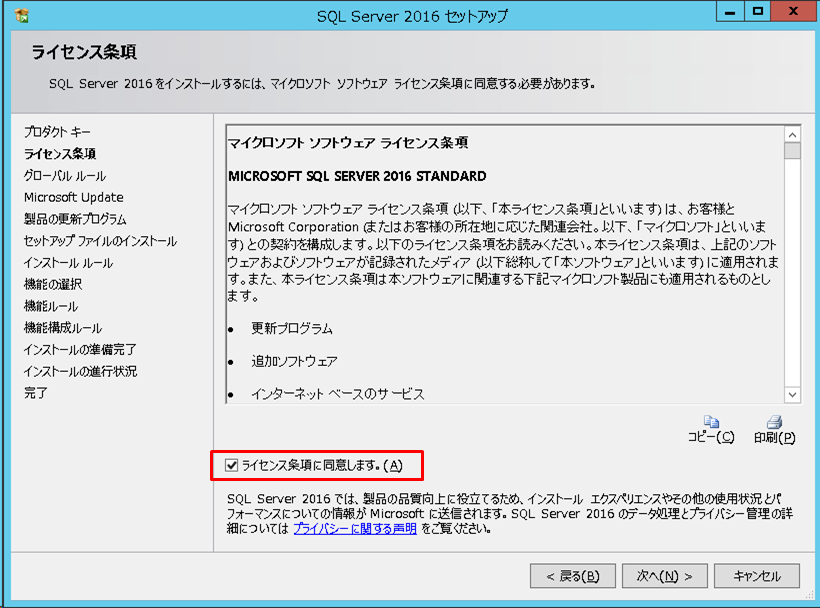Select the グローバル ルール step
Viewport: 820px width, 608px height.
coord(65,176)
